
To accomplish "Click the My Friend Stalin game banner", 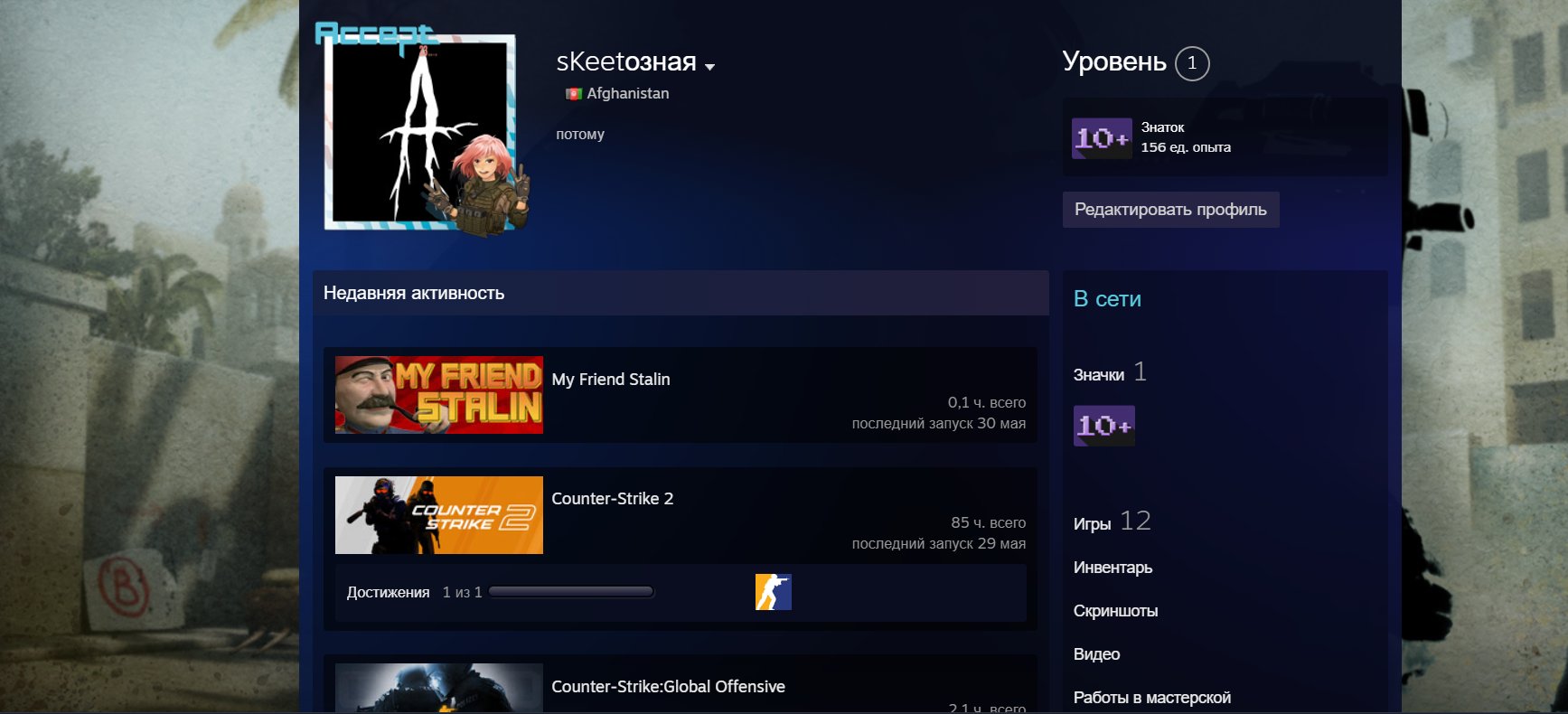I will click(x=439, y=395).
